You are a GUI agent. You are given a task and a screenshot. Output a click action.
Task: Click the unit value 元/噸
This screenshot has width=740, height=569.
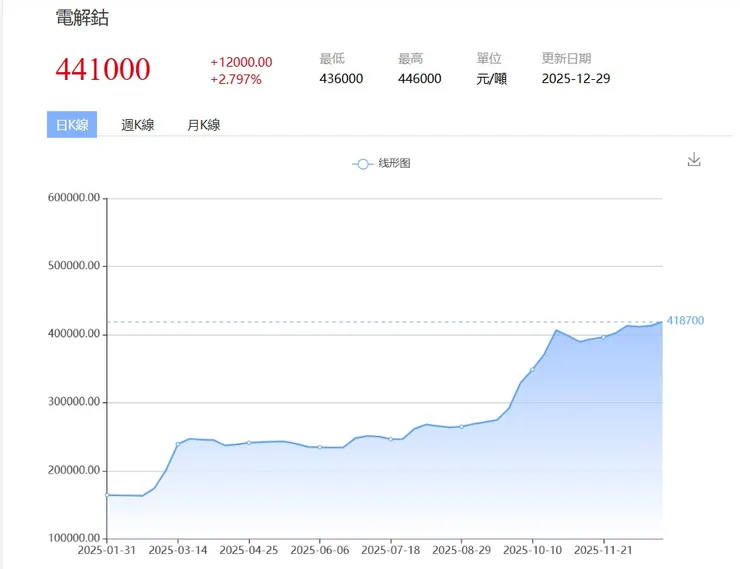coord(491,78)
